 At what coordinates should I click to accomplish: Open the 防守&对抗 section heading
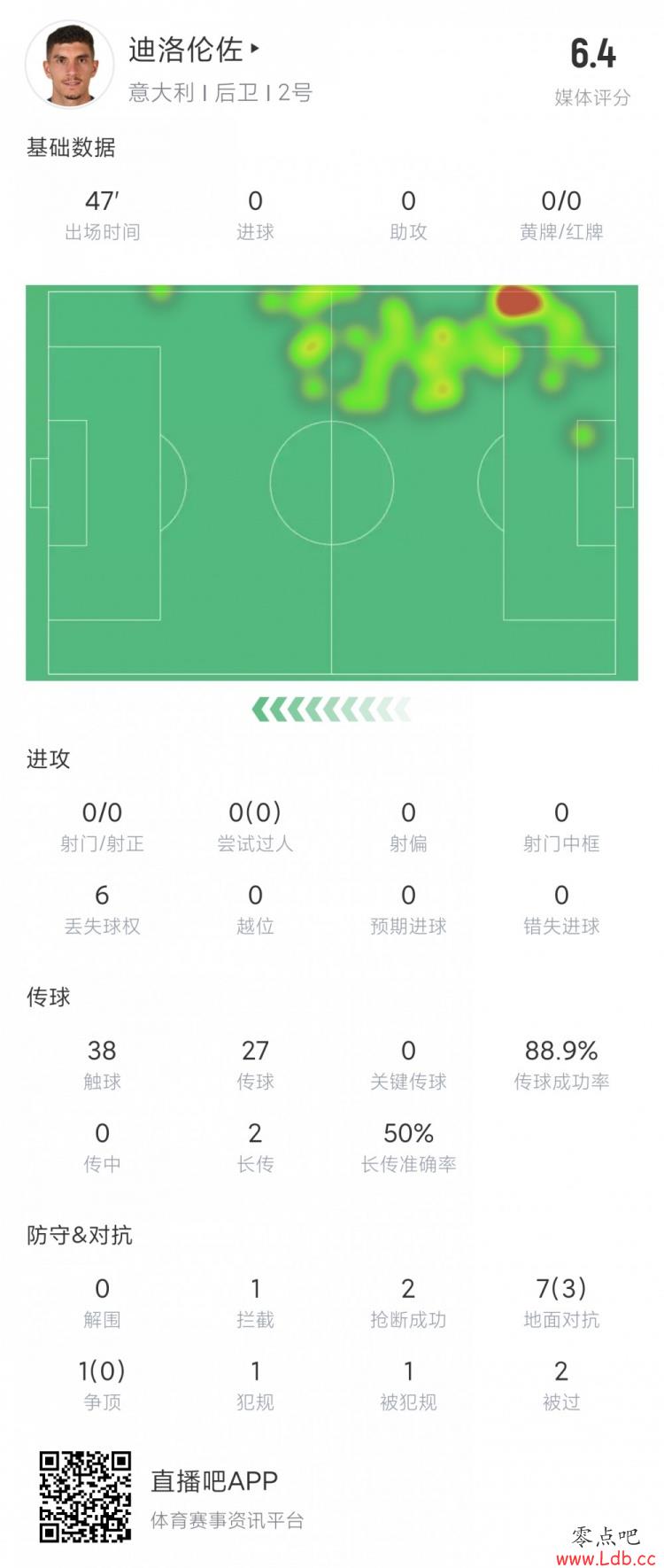click(x=79, y=1235)
